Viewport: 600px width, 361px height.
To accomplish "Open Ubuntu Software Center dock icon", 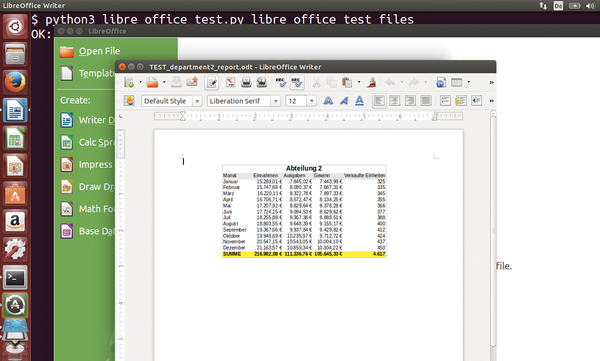I will (15, 194).
